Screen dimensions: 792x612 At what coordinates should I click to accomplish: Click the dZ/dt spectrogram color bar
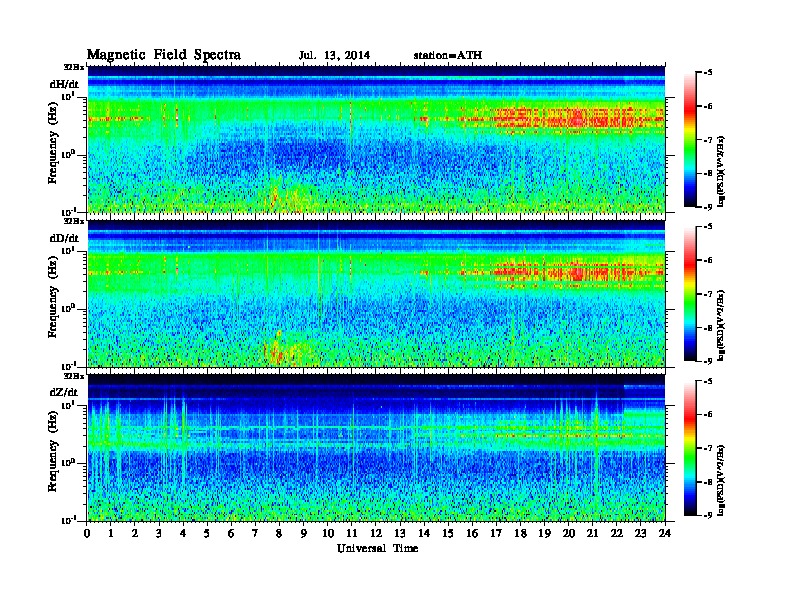pyautogui.click(x=690, y=448)
